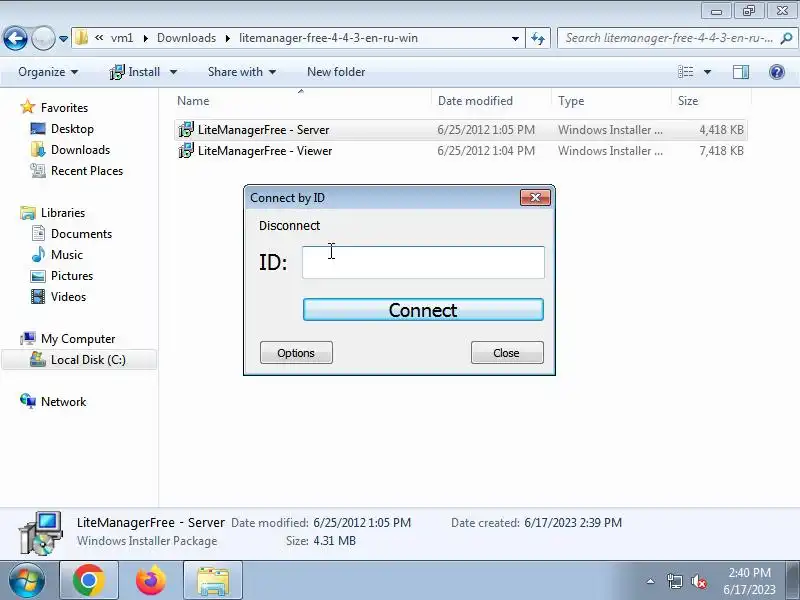This screenshot has width=800, height=600.
Task: Launch Google Chrome from taskbar
Action: pos(89,581)
